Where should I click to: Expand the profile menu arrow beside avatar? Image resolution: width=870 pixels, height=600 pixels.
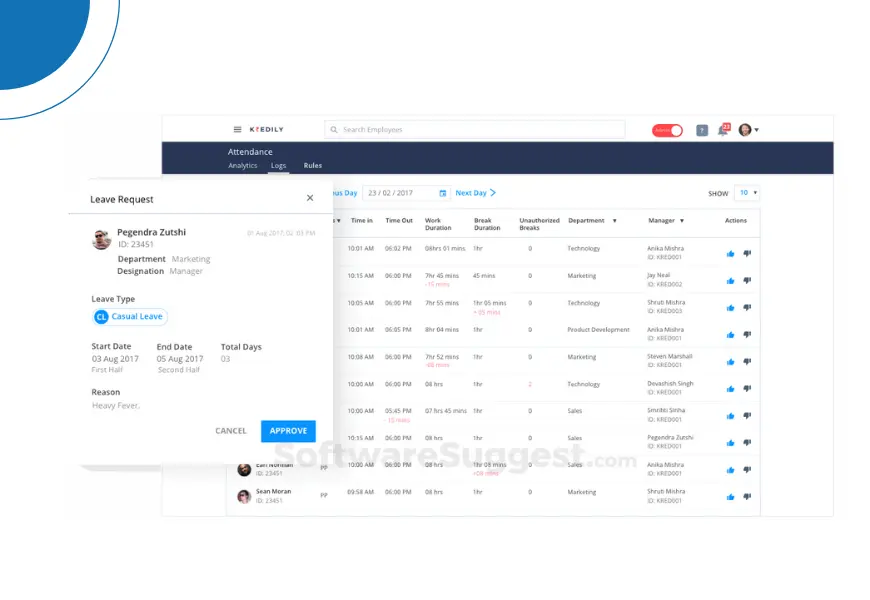[756, 130]
